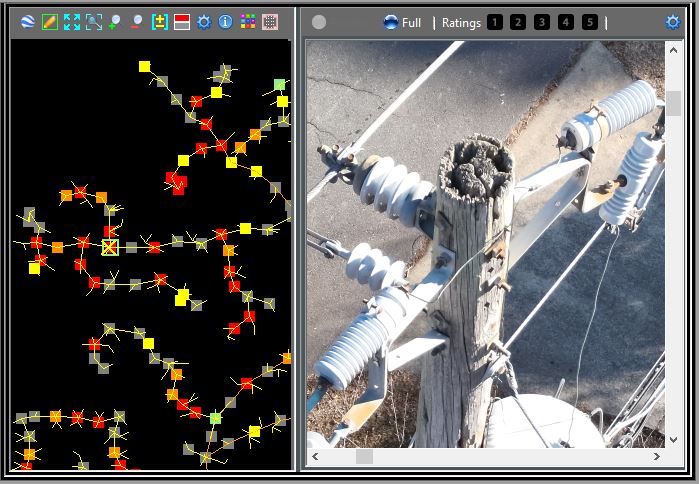Select the highlighted pole marker with X on map

click(x=110, y=246)
